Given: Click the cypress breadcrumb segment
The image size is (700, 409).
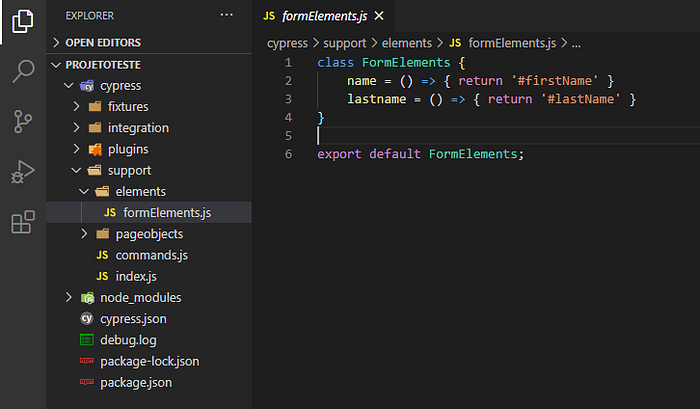Looking at the screenshot, I should pyautogui.click(x=287, y=43).
